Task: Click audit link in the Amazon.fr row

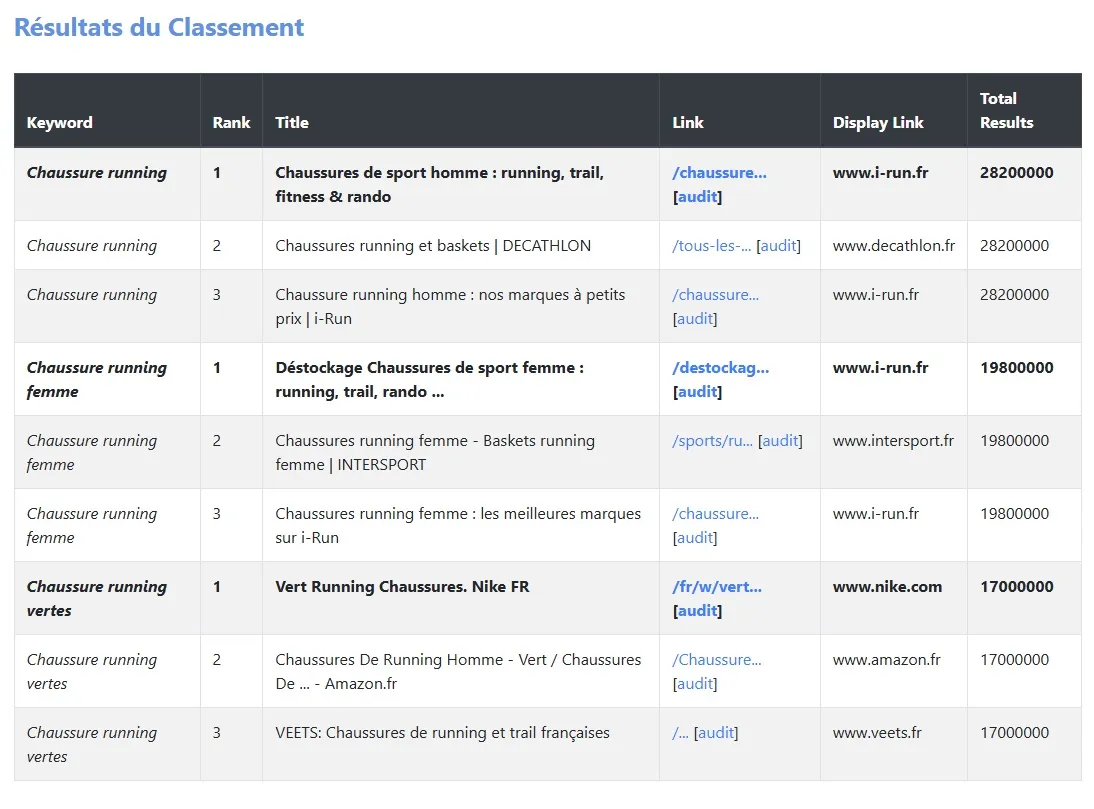Action: coord(696,684)
